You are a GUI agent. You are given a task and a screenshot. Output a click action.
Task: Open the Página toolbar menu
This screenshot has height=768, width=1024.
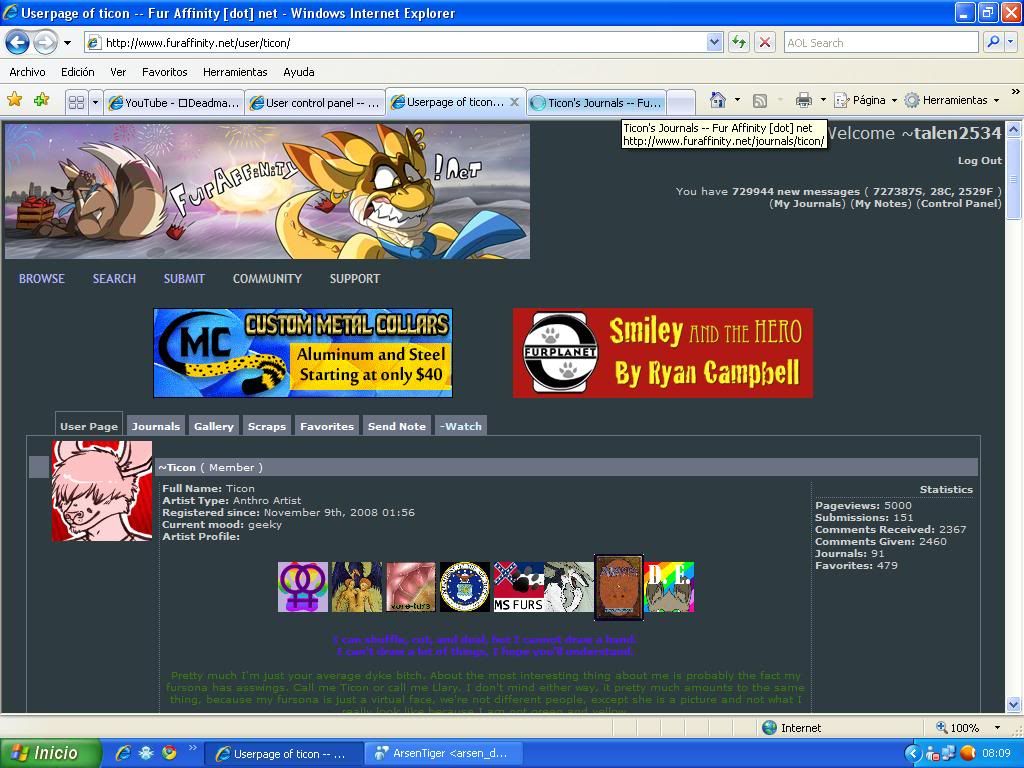click(865, 100)
